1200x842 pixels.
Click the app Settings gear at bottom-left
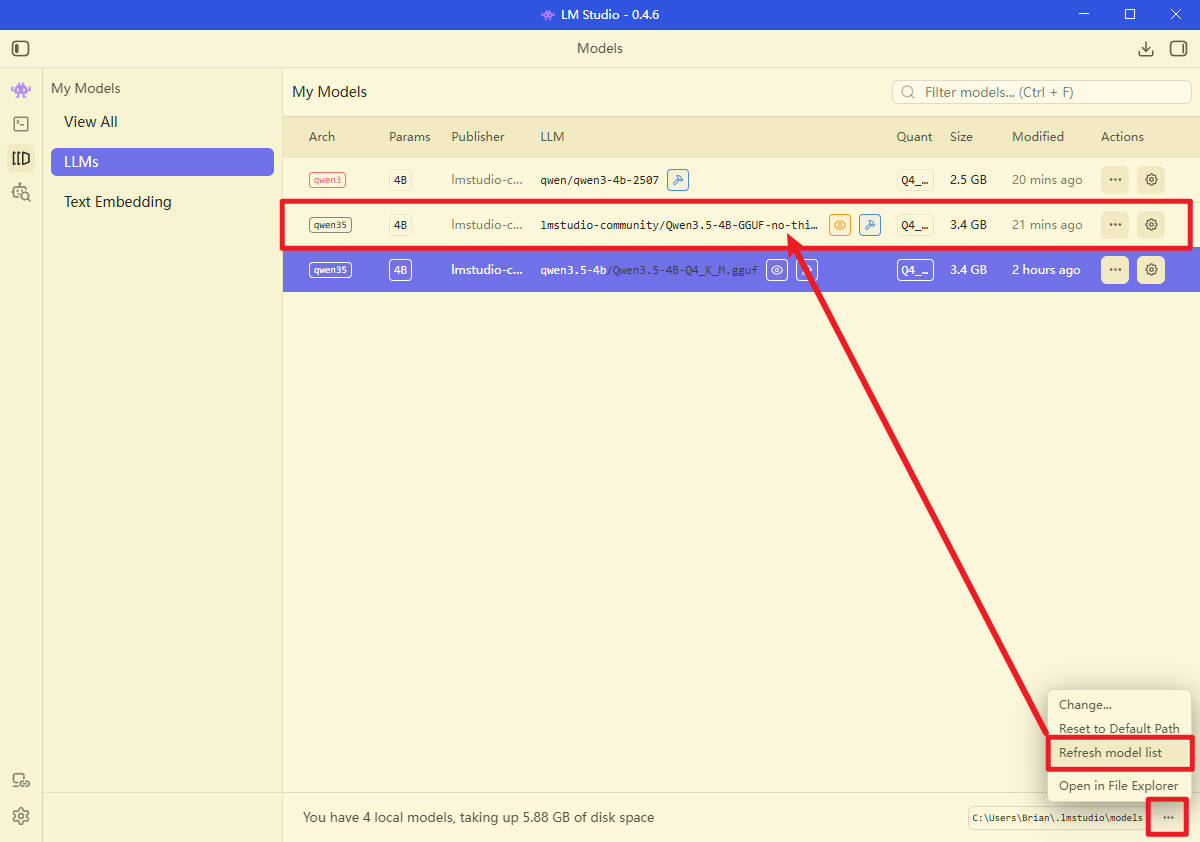pyautogui.click(x=21, y=816)
